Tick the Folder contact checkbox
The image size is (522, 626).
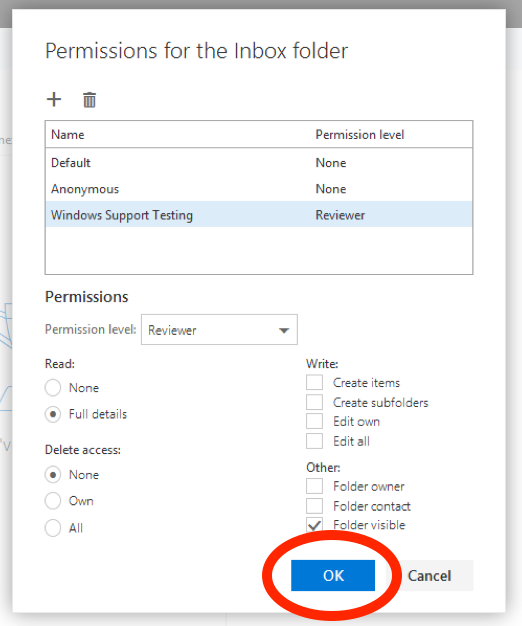point(314,506)
